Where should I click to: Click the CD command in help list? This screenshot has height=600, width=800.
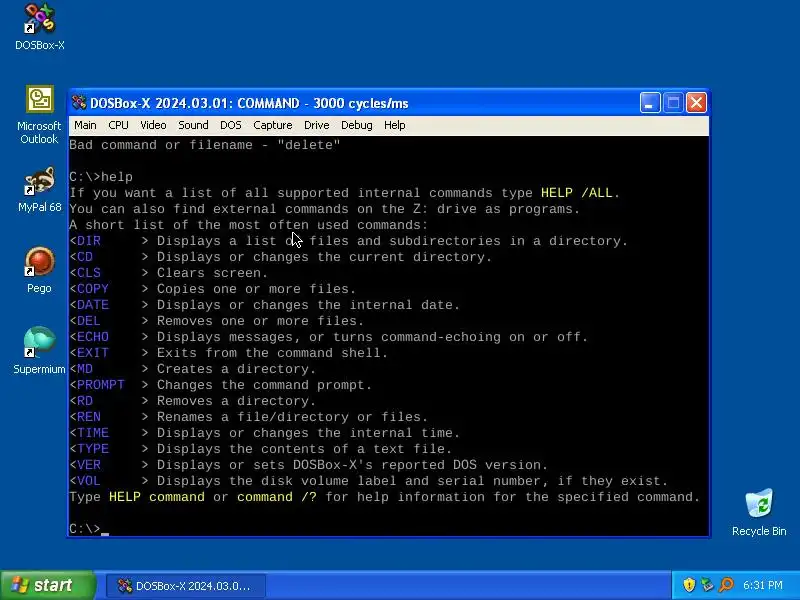click(85, 257)
